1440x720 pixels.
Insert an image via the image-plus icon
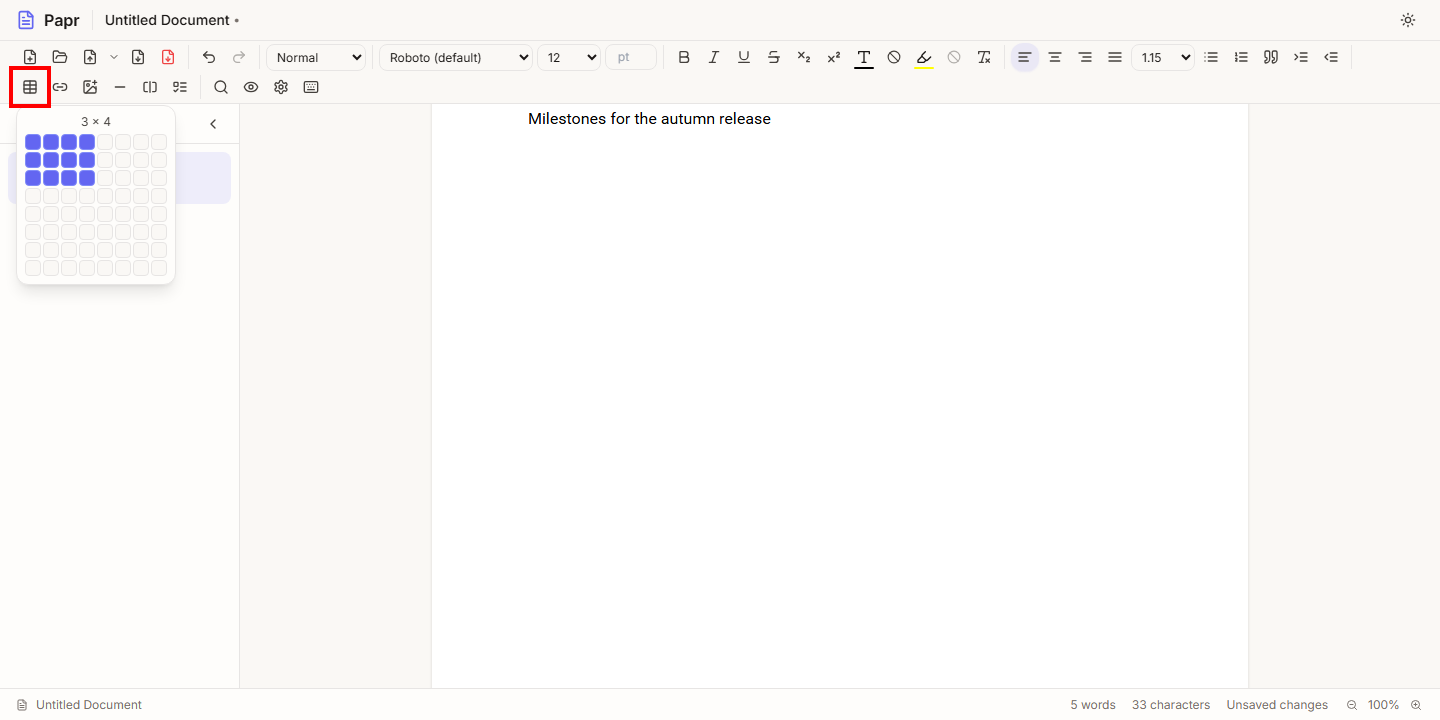click(90, 87)
